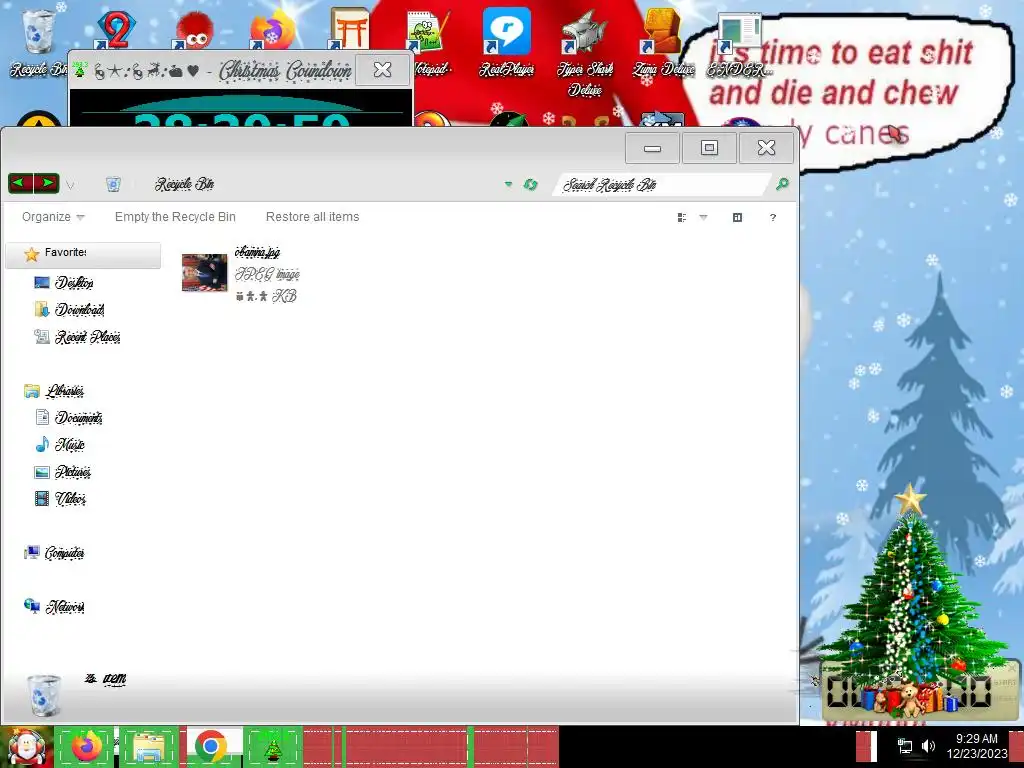
Task: Open File Explorer from the taskbar
Action: click(148, 746)
